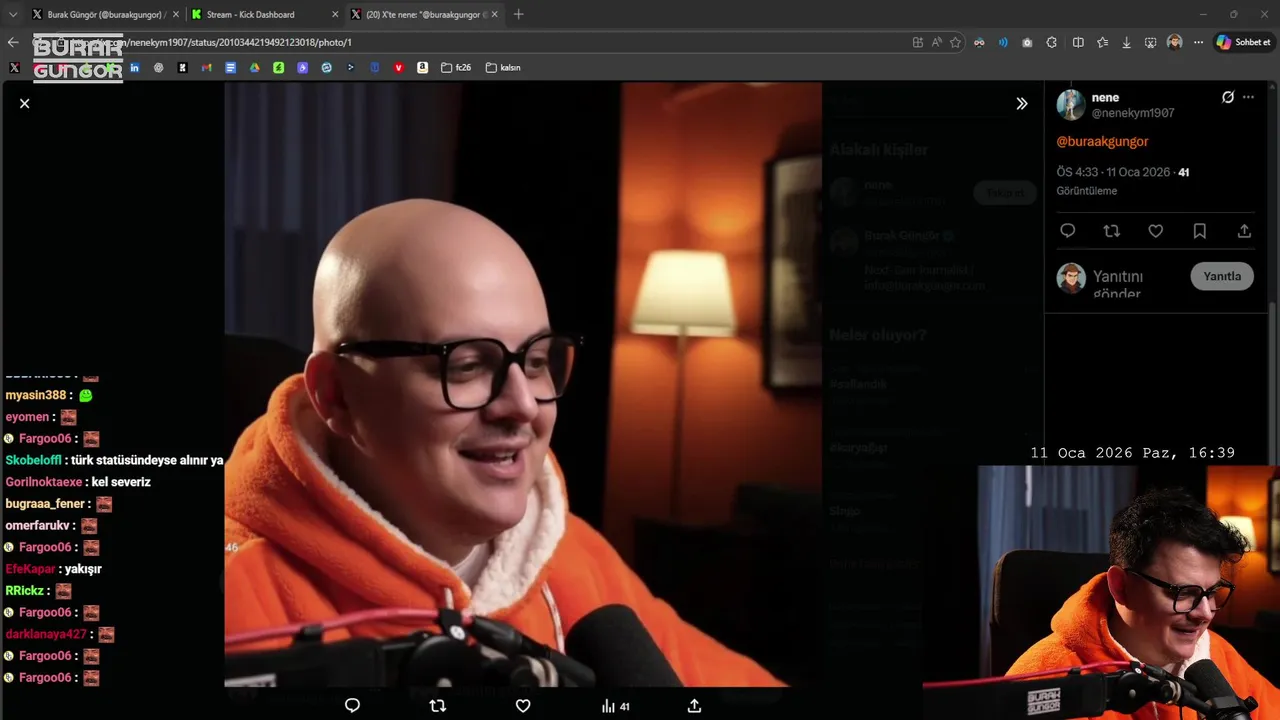Click the retweet icon in the sidebar action row
Viewport: 1280px width, 720px height.
(x=1111, y=231)
